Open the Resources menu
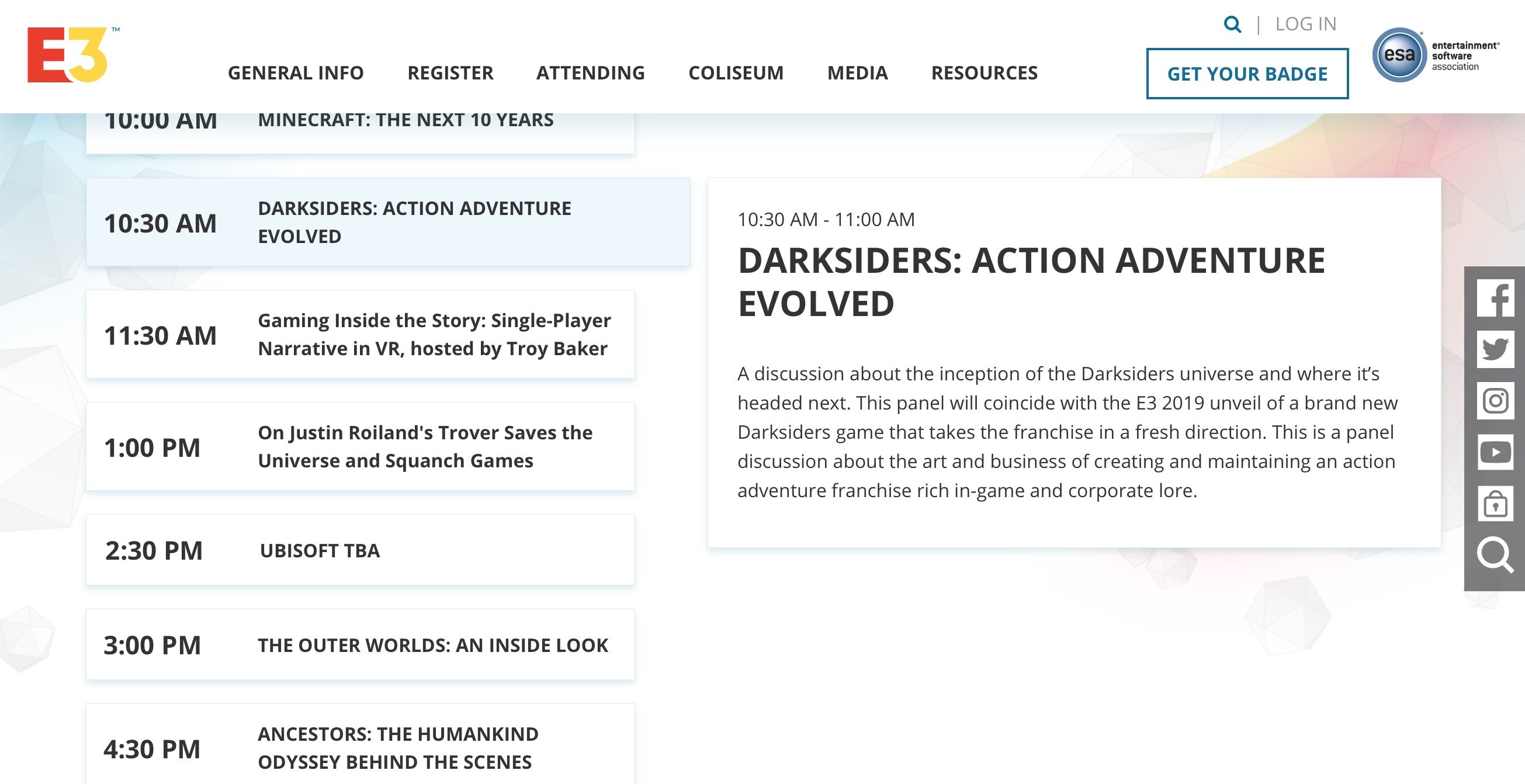The width and height of the screenshot is (1525, 784). [985, 73]
